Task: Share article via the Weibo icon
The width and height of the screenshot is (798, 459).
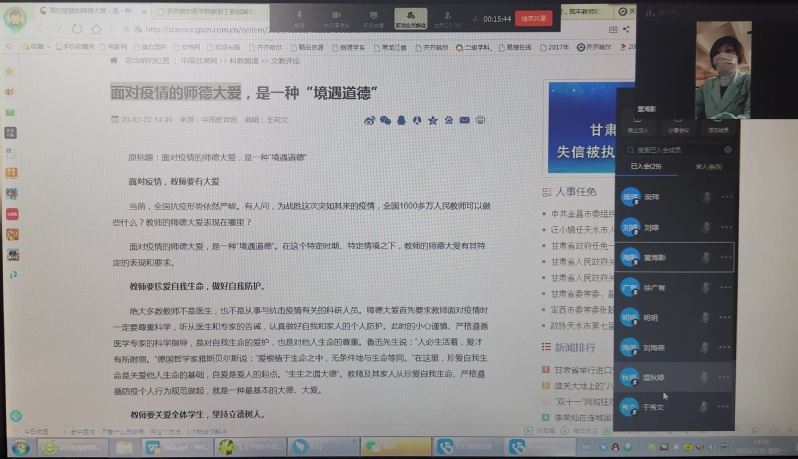Action: (x=369, y=120)
